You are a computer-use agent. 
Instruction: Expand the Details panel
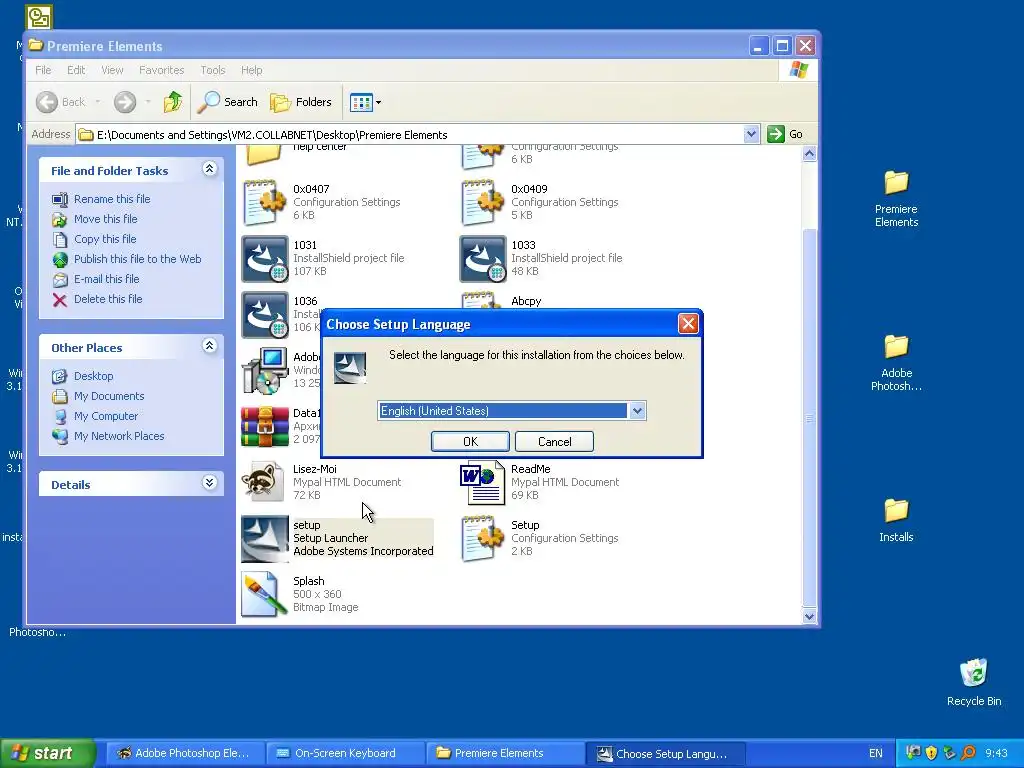click(209, 483)
